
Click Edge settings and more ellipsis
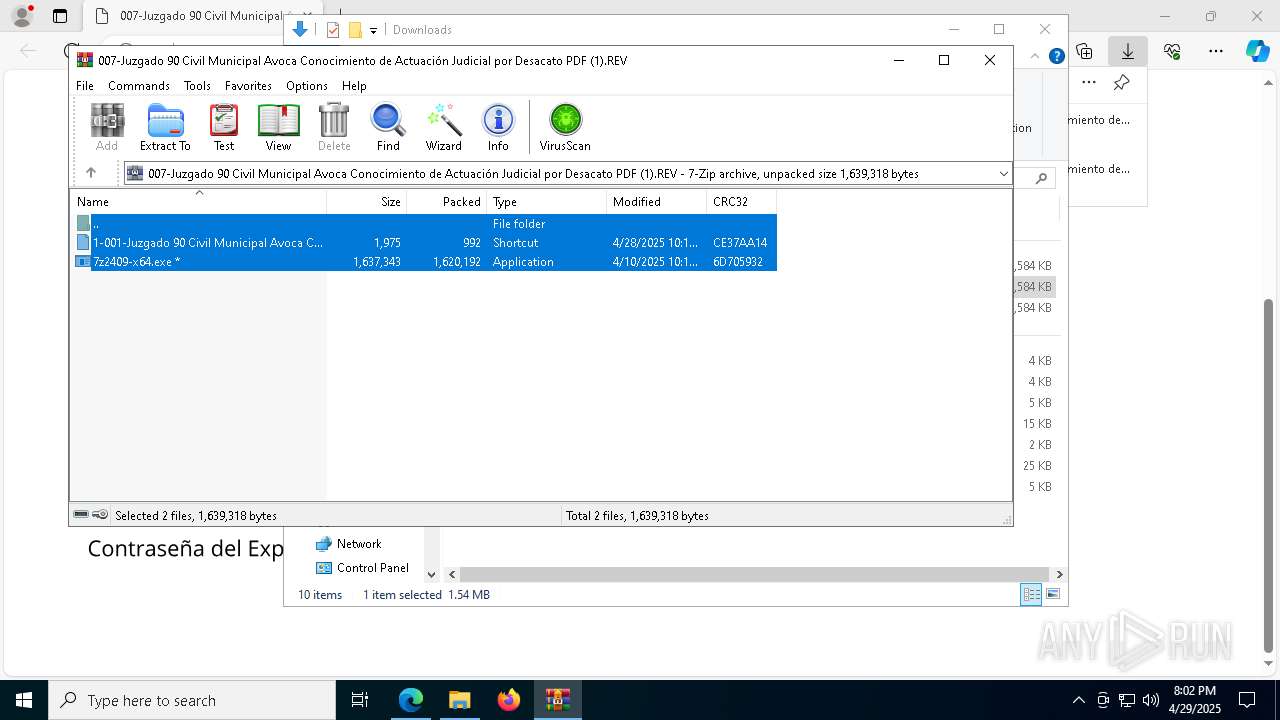pos(1216,50)
